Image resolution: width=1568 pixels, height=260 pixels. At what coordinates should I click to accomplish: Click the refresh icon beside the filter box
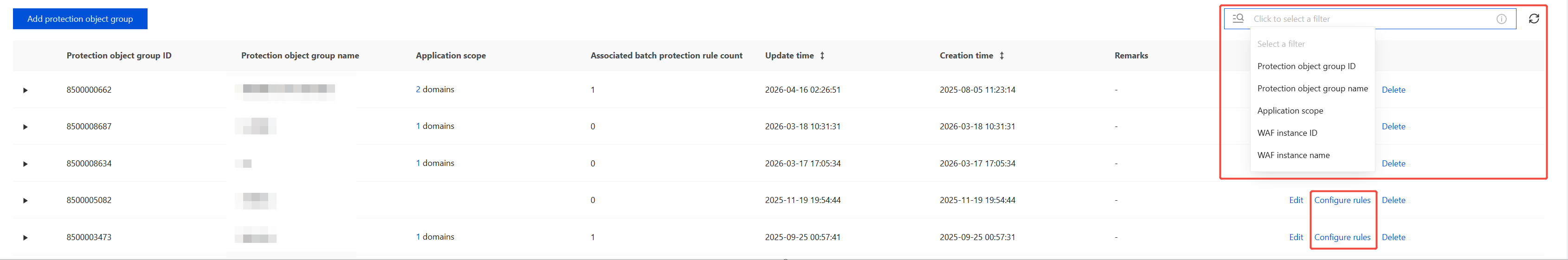(x=1534, y=19)
